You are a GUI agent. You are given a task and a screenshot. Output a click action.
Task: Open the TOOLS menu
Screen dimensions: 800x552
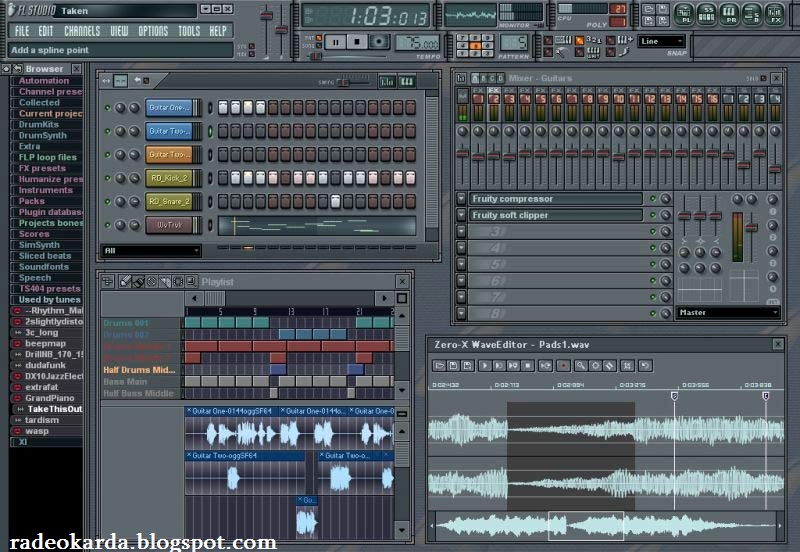tap(189, 31)
